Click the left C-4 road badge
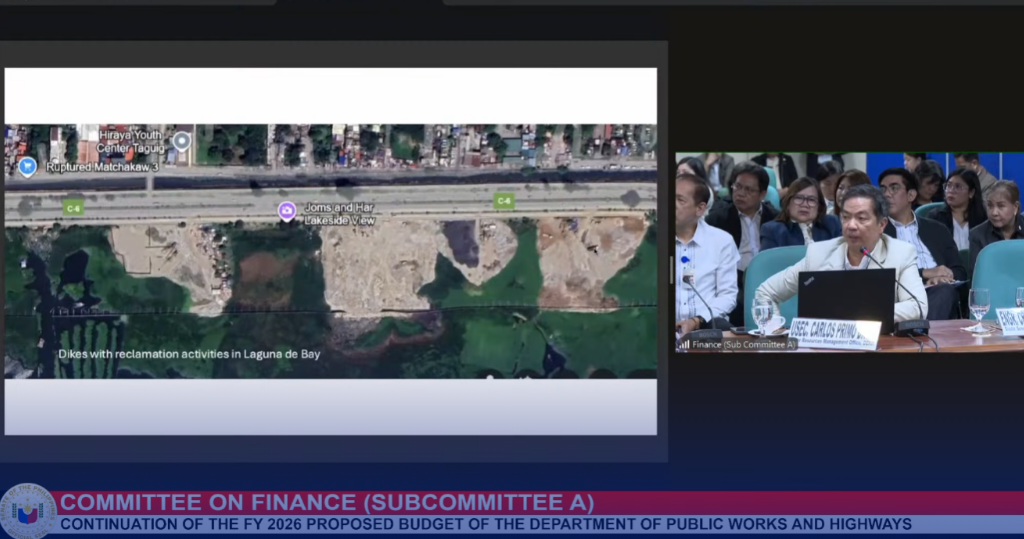The height and width of the screenshot is (539, 1024). tap(72, 207)
